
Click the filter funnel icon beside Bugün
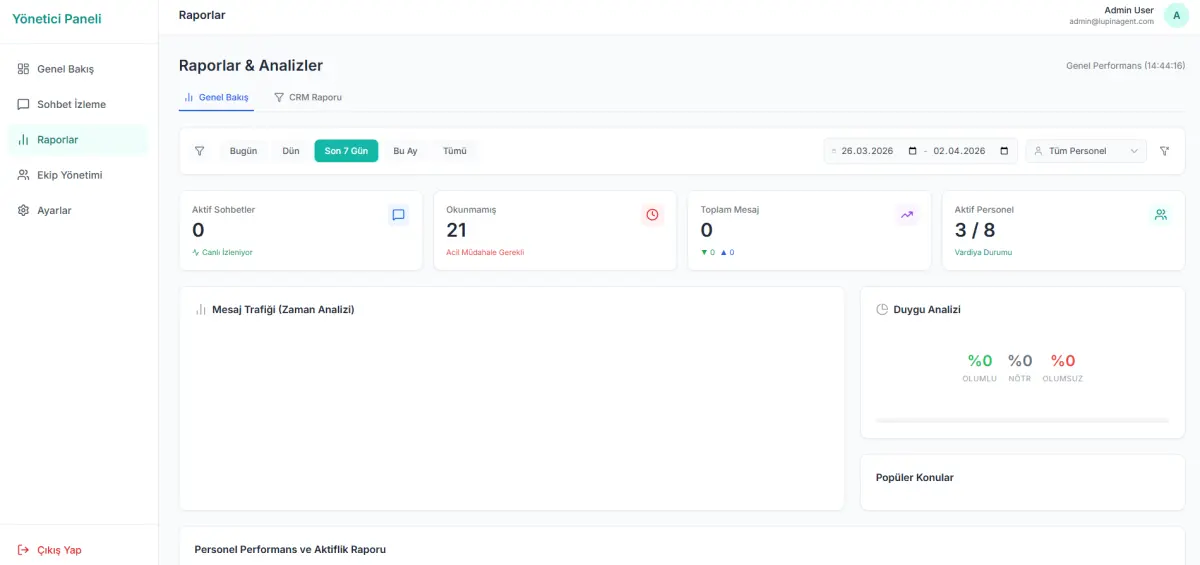pyautogui.click(x=199, y=151)
